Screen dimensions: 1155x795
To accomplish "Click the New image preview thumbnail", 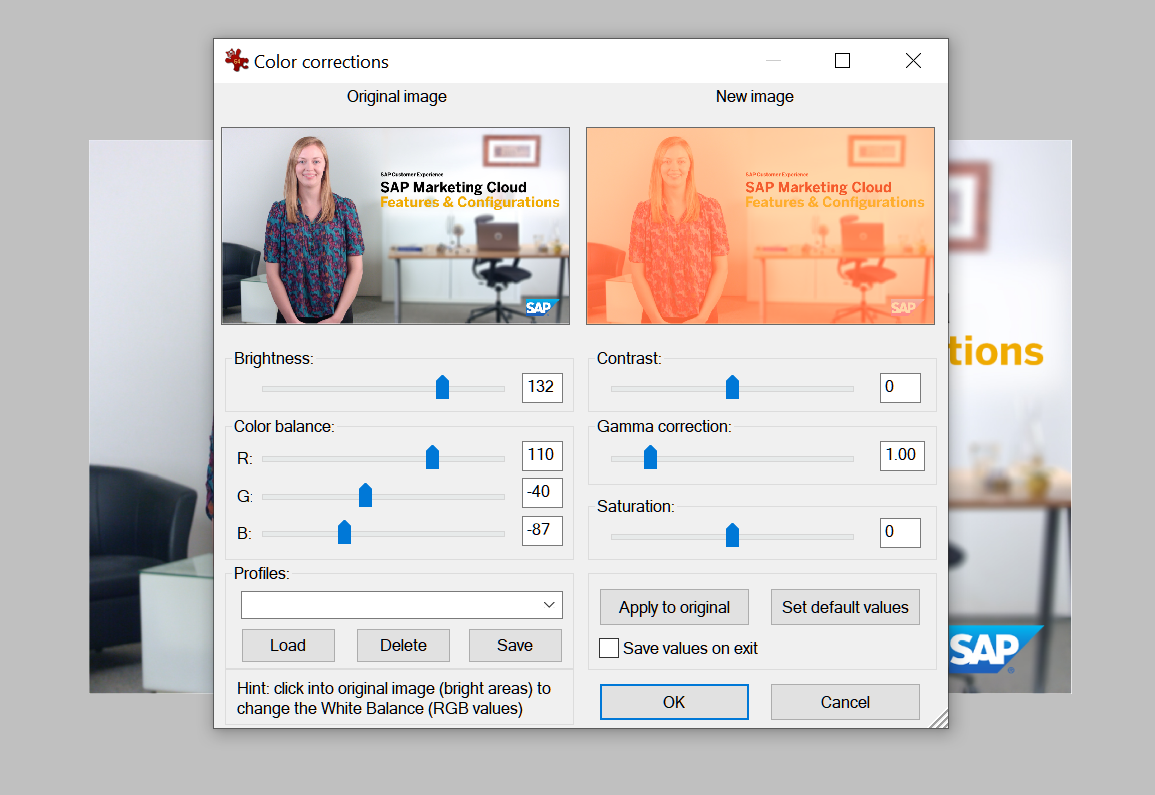I will 760,225.
